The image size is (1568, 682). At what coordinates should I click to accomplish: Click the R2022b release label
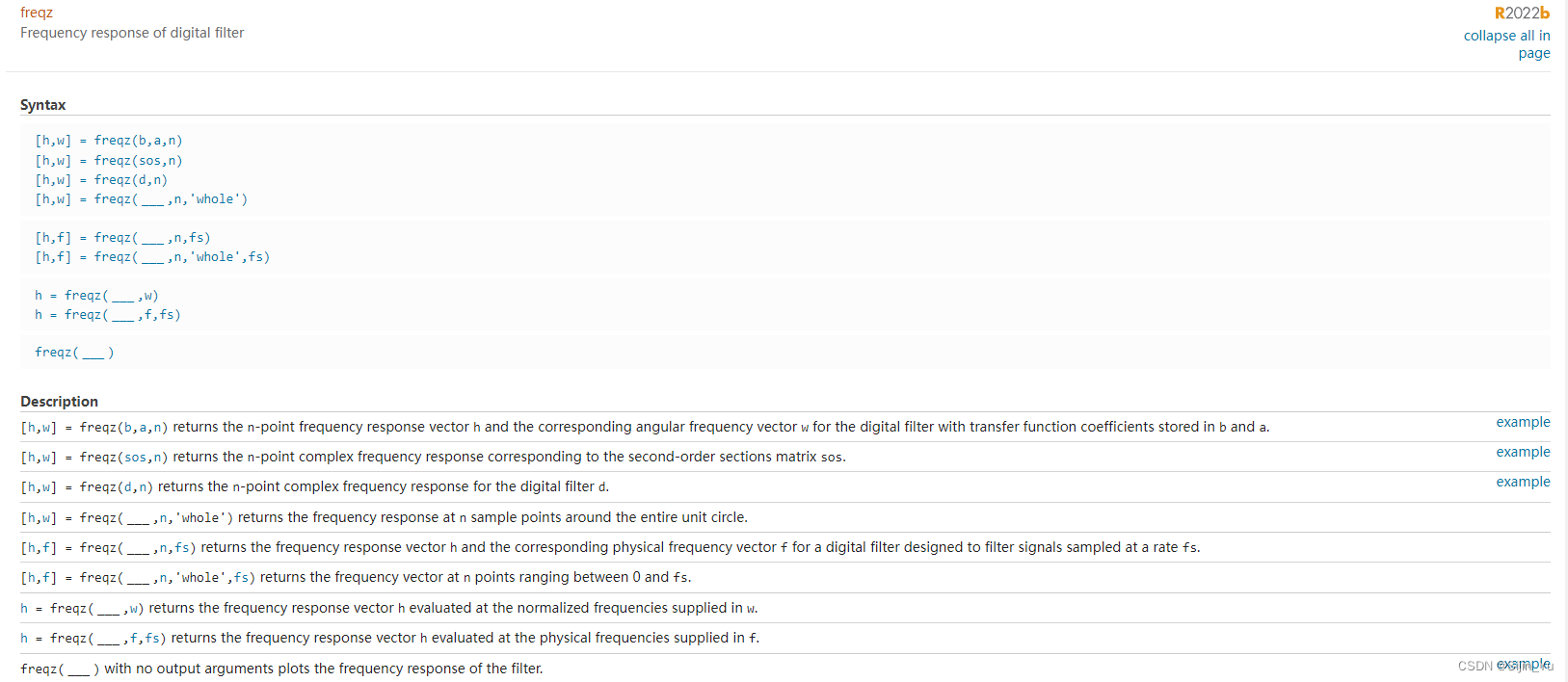click(1522, 13)
